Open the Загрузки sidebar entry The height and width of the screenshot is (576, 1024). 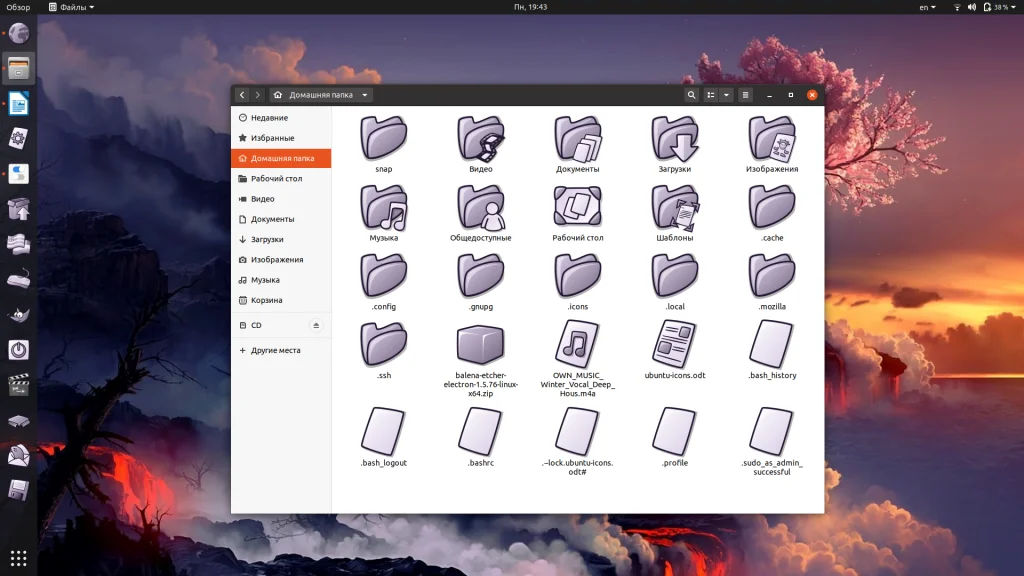[267, 240]
